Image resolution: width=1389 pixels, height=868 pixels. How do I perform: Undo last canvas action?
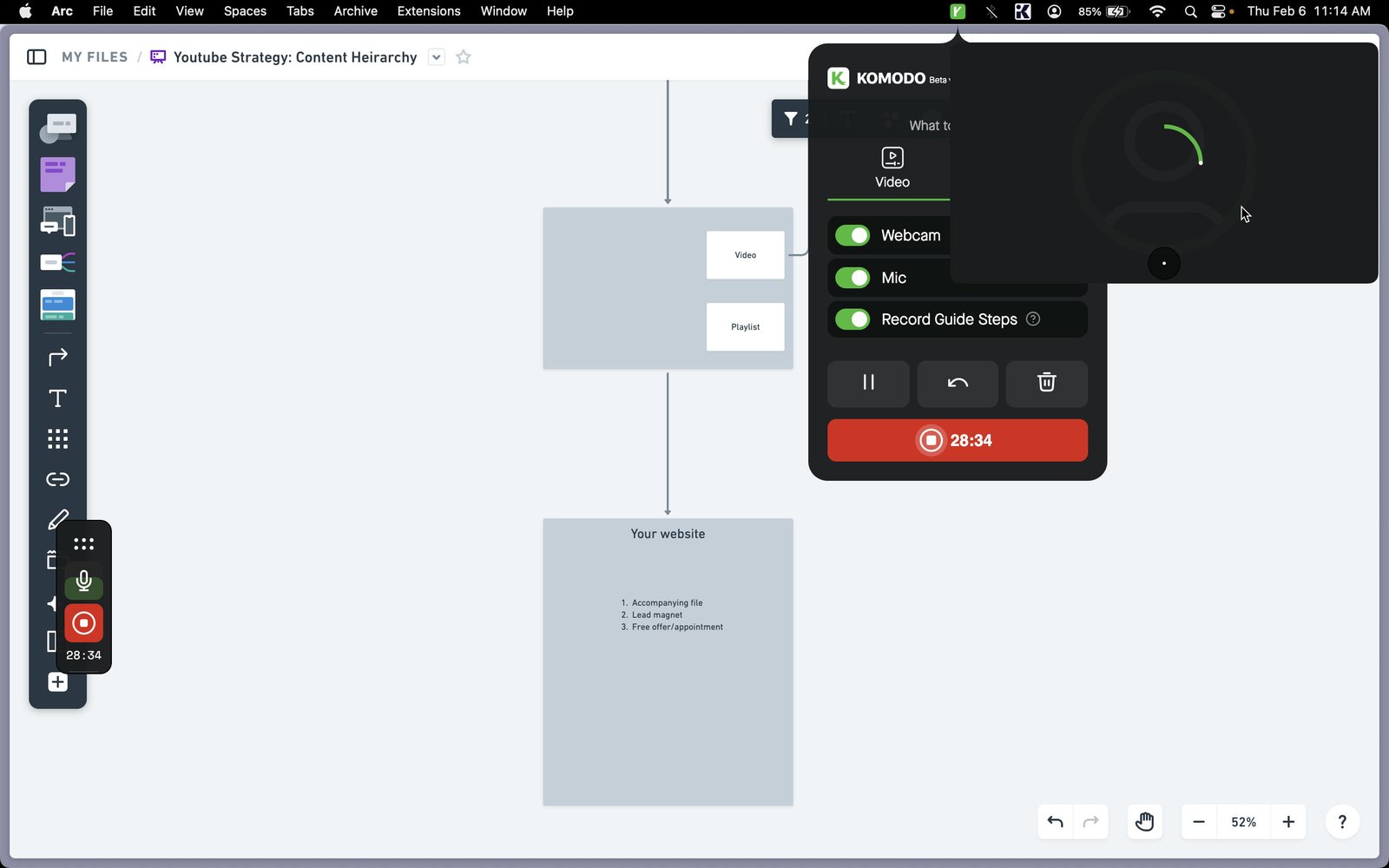(1056, 822)
